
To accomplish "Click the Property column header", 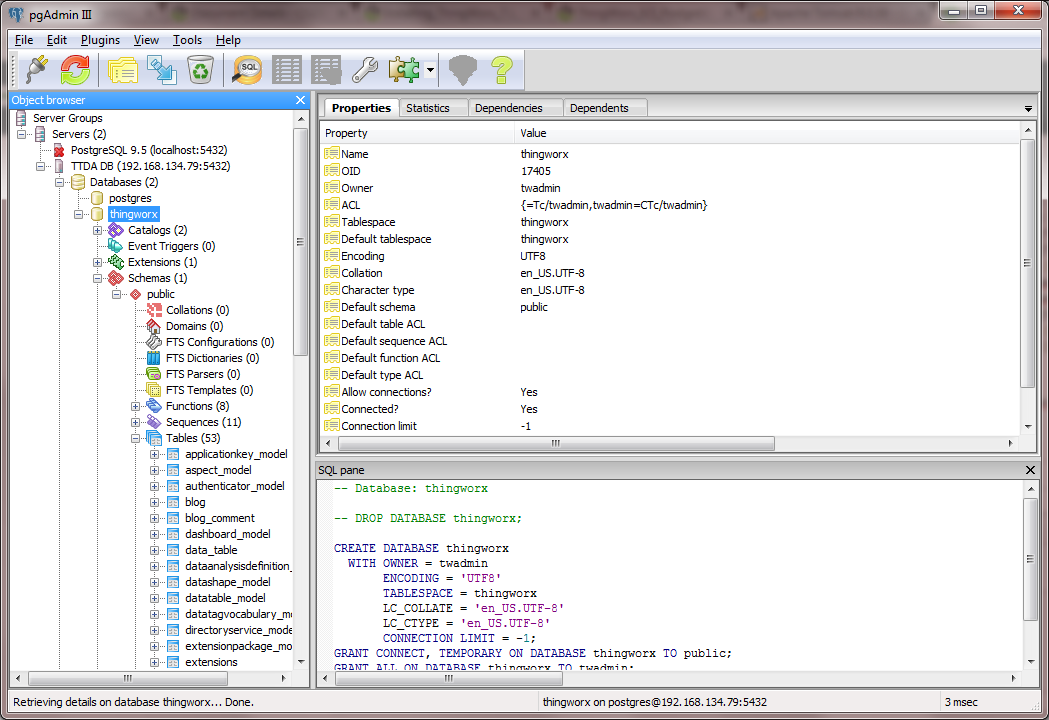I will (x=418, y=133).
